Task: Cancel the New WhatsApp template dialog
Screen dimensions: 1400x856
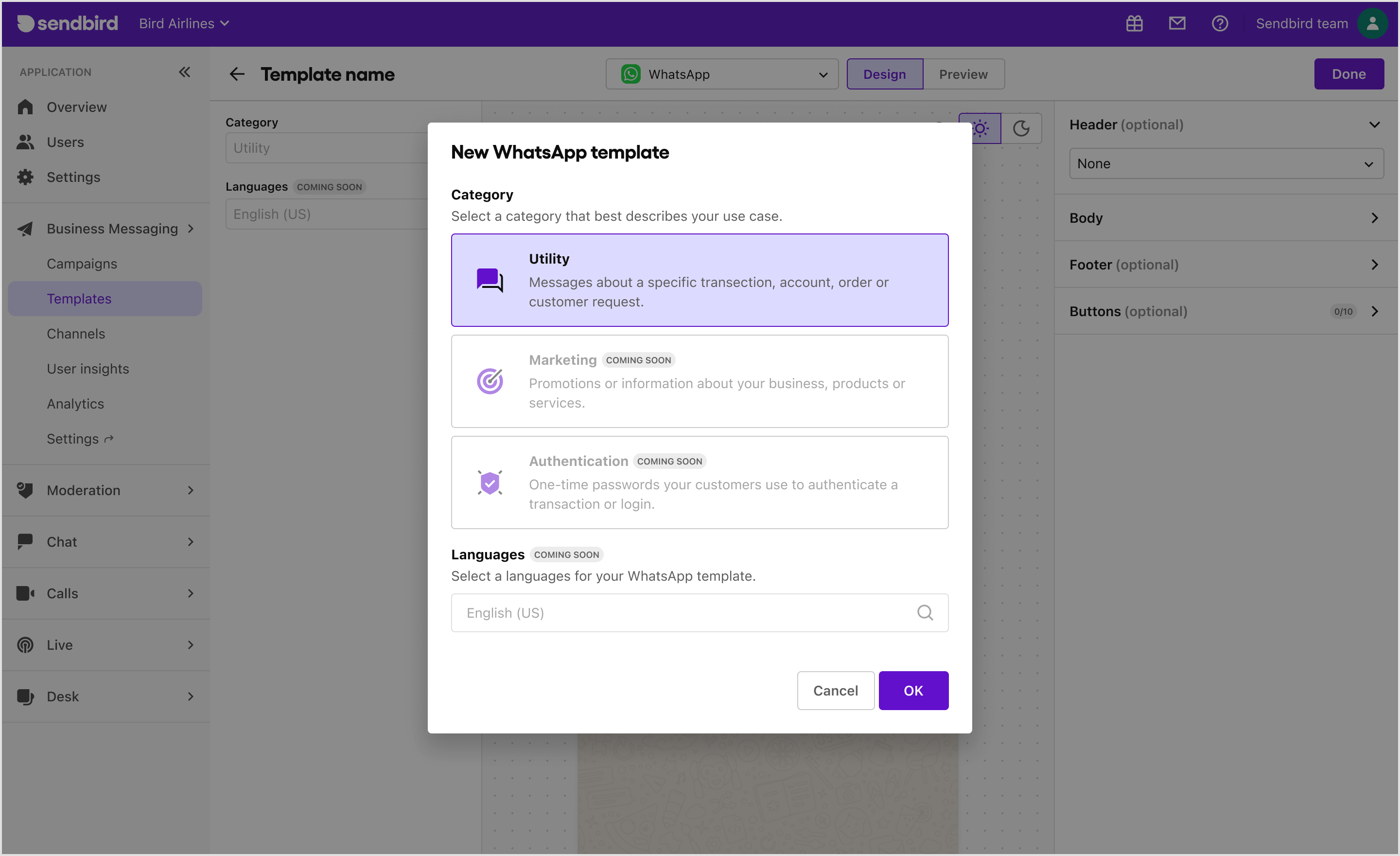Action: tap(835, 691)
